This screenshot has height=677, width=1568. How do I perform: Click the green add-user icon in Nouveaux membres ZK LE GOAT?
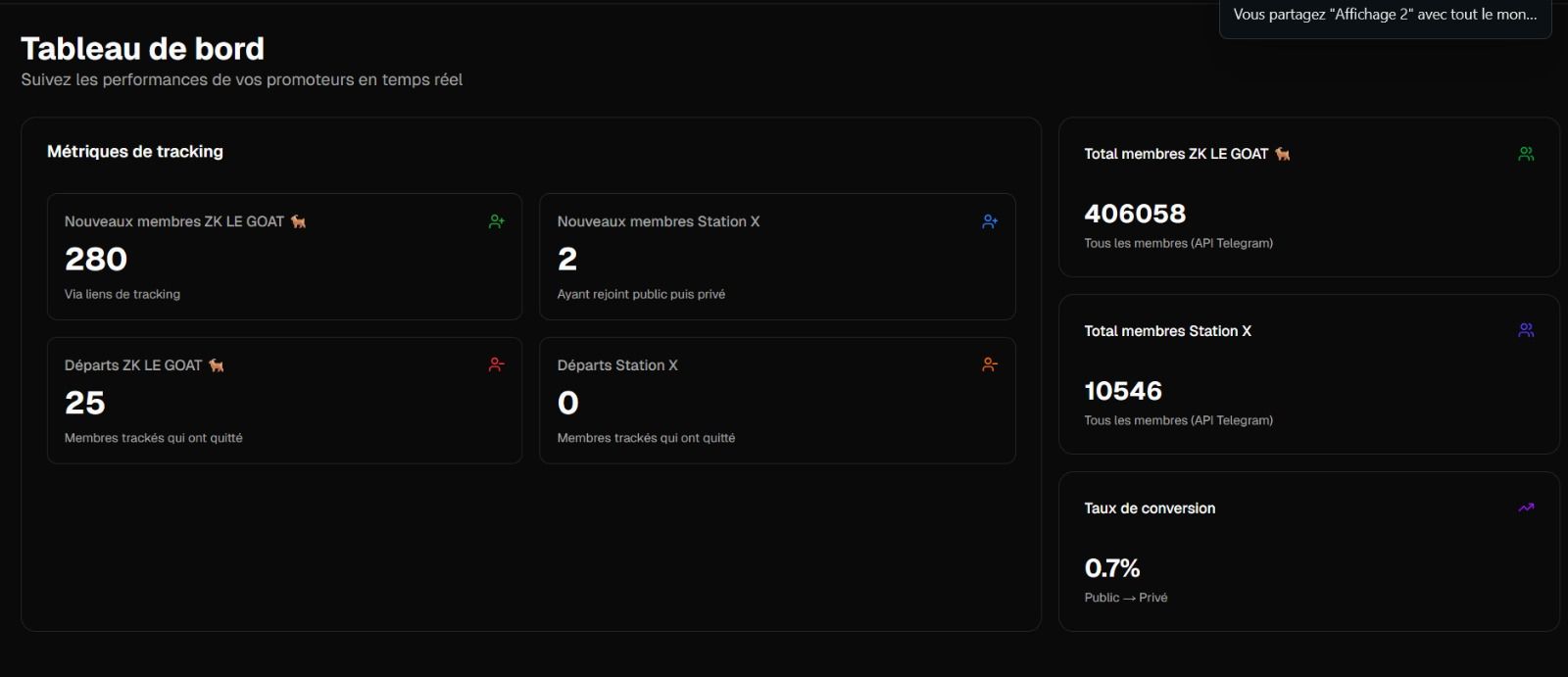coord(497,221)
